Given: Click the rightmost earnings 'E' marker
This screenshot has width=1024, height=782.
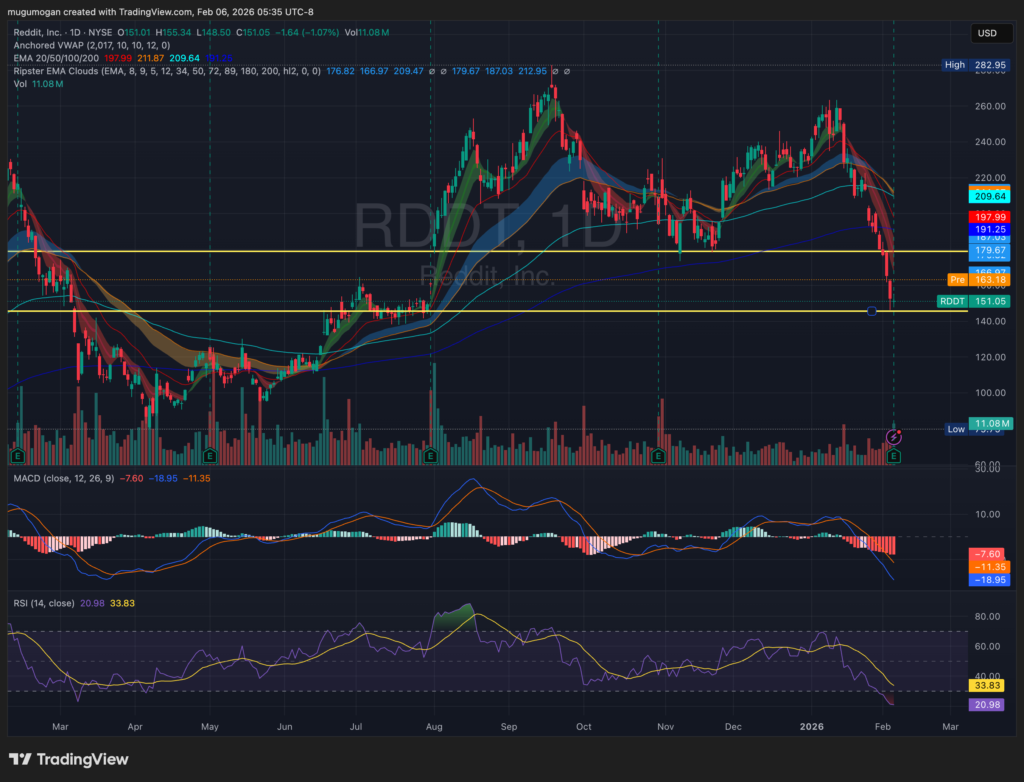Looking at the screenshot, I should click(x=893, y=456).
